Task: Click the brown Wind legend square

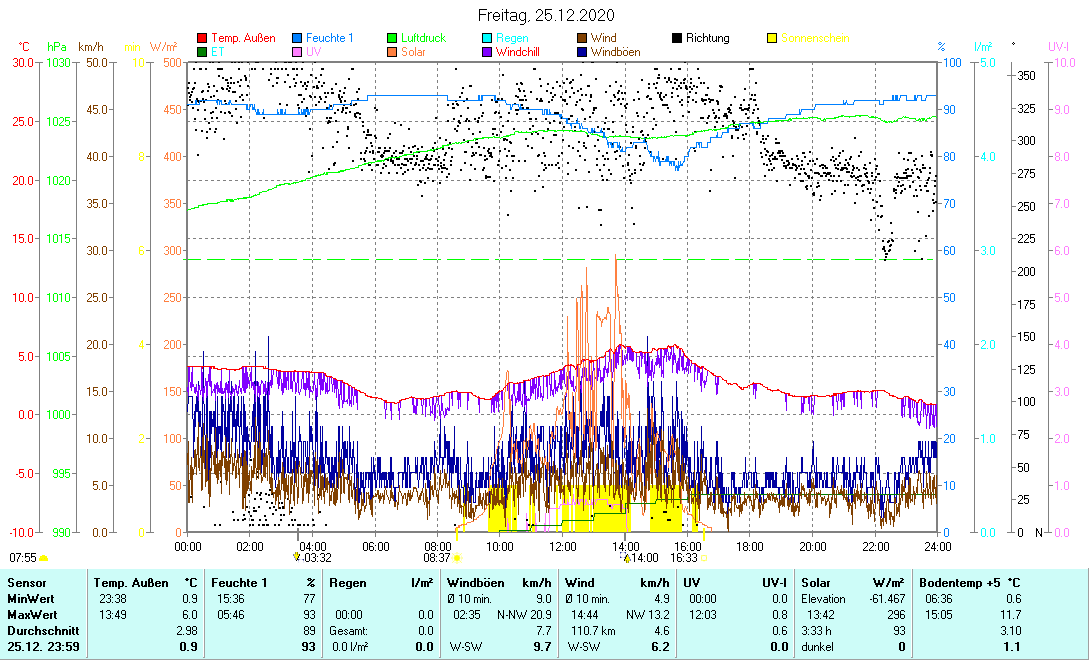Action: coord(582,39)
